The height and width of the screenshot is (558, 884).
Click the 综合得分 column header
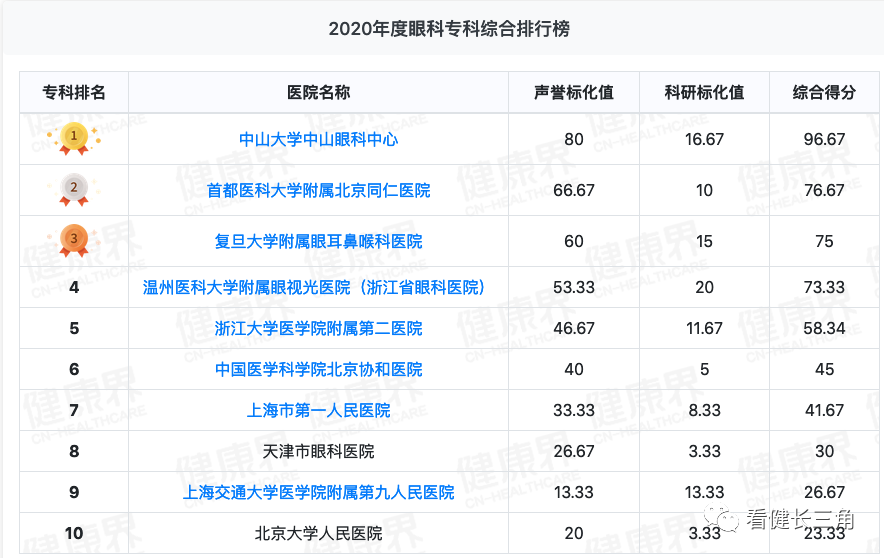(824, 92)
